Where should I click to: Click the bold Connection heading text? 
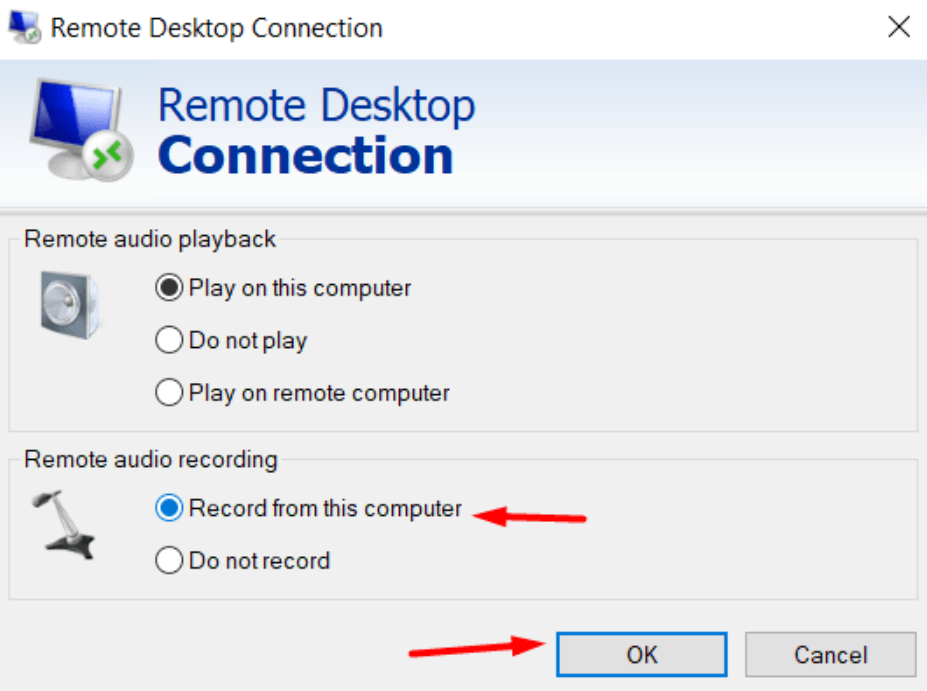pos(305,156)
